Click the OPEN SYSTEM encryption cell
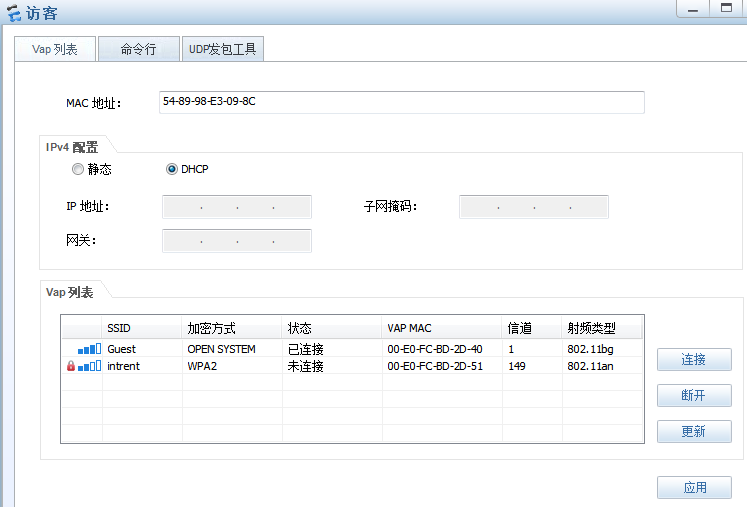 pyautogui.click(x=232, y=349)
